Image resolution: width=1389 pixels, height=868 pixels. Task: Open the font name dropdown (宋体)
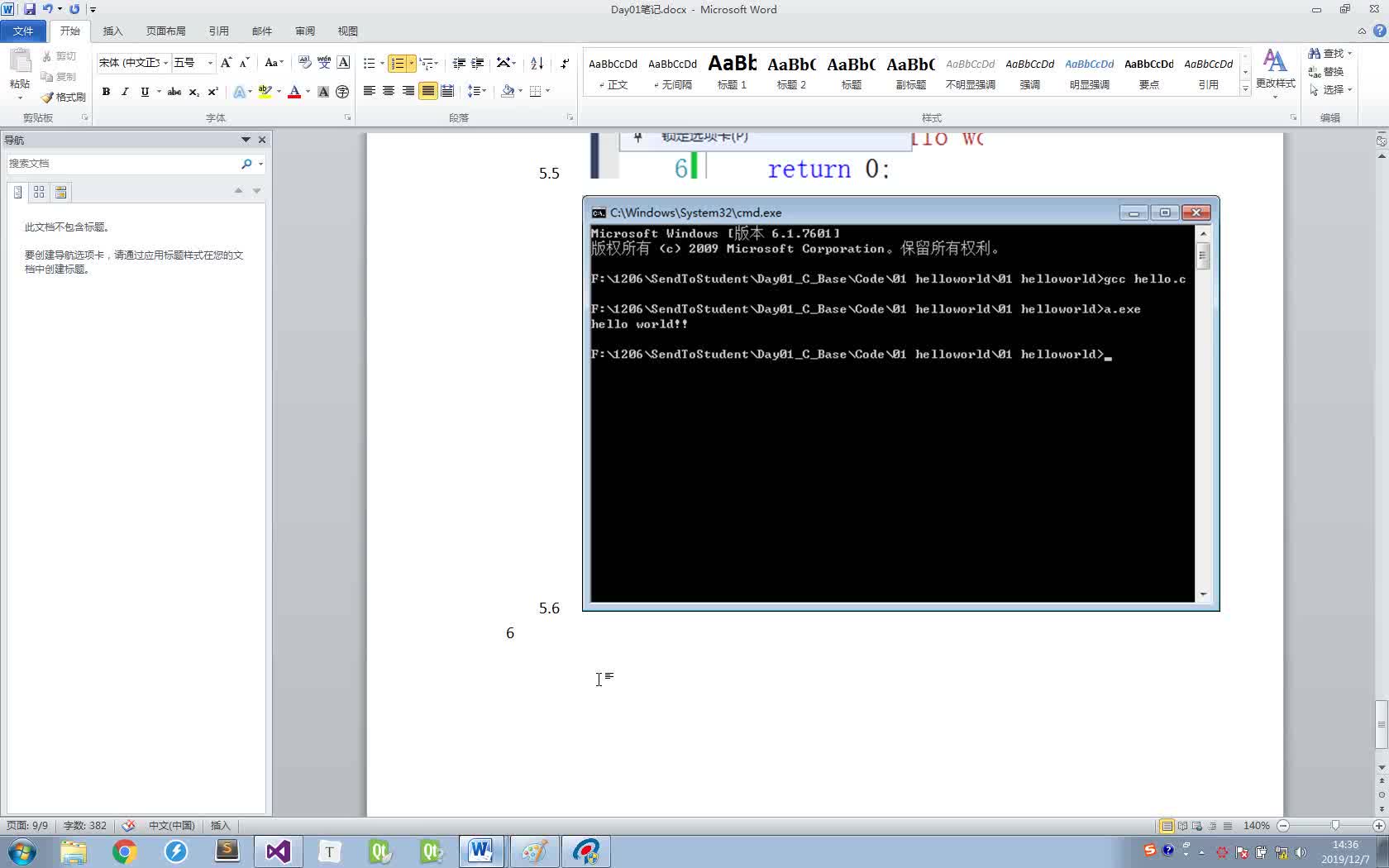[165, 63]
